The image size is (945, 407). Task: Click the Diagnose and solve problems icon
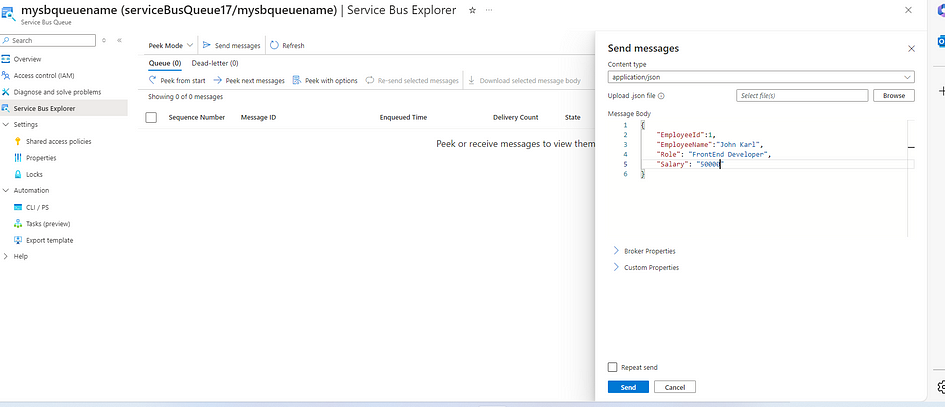point(7,92)
